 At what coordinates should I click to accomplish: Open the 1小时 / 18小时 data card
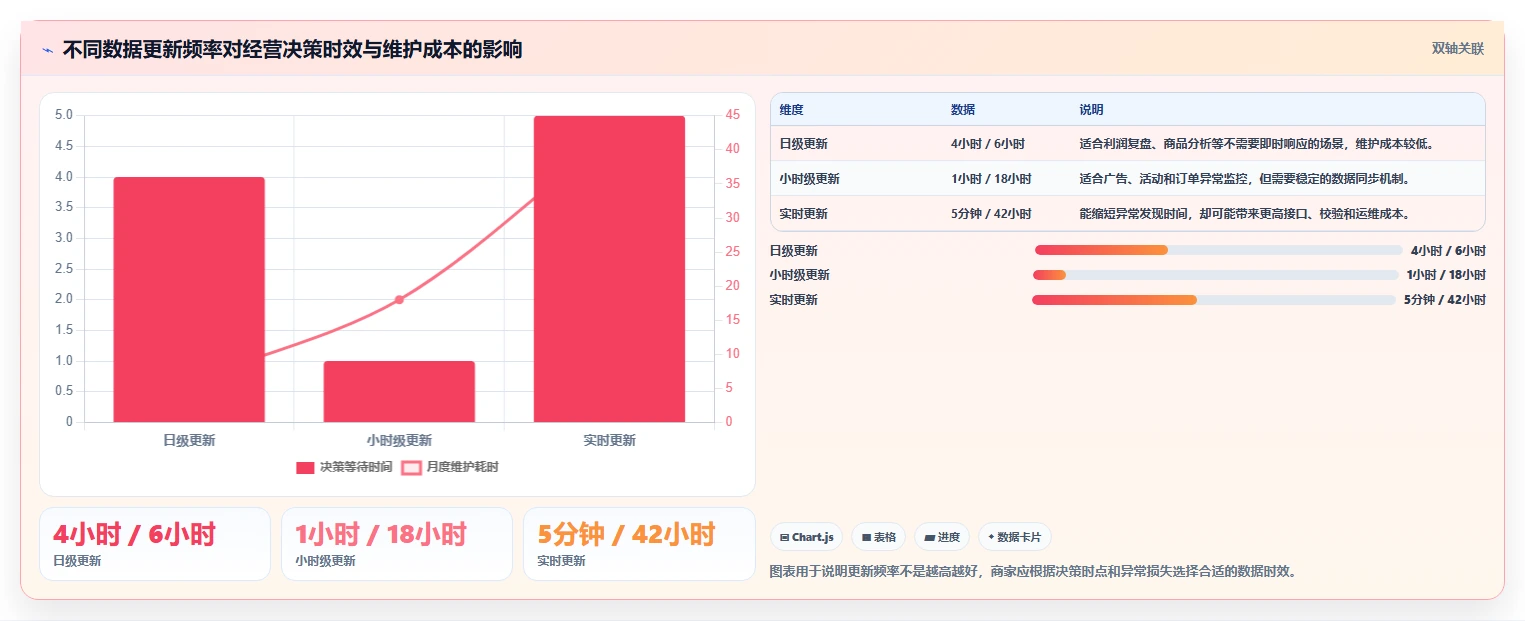point(397,544)
